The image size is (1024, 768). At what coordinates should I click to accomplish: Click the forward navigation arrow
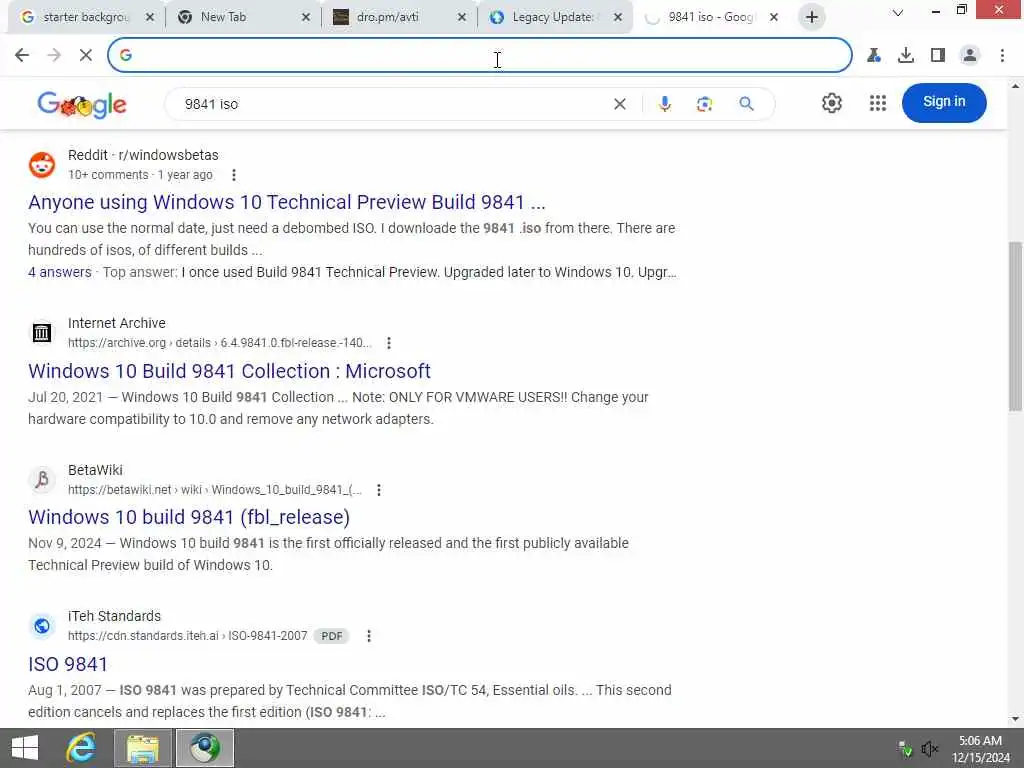(54, 56)
